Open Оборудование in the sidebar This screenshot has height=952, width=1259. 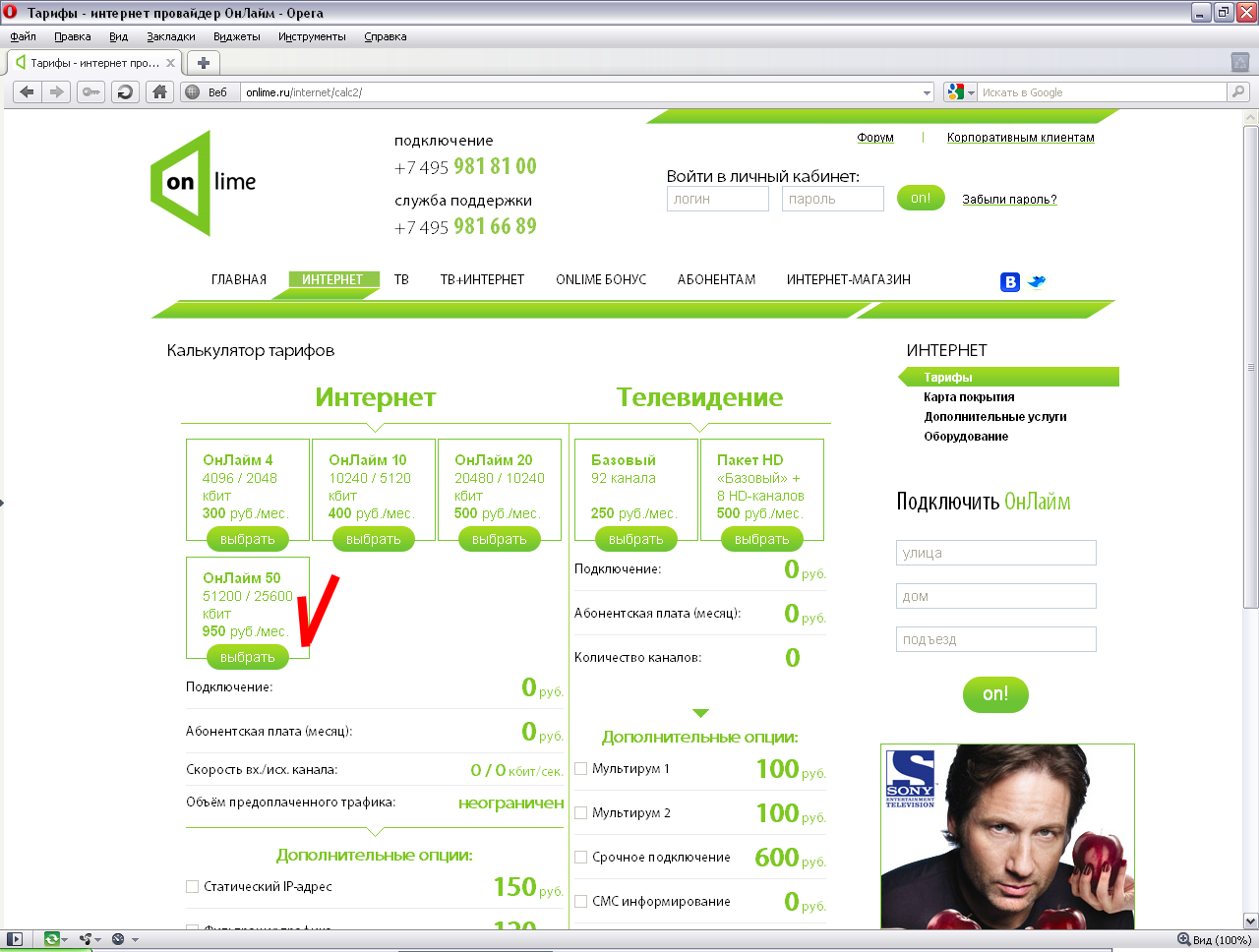pyautogui.click(x=966, y=437)
